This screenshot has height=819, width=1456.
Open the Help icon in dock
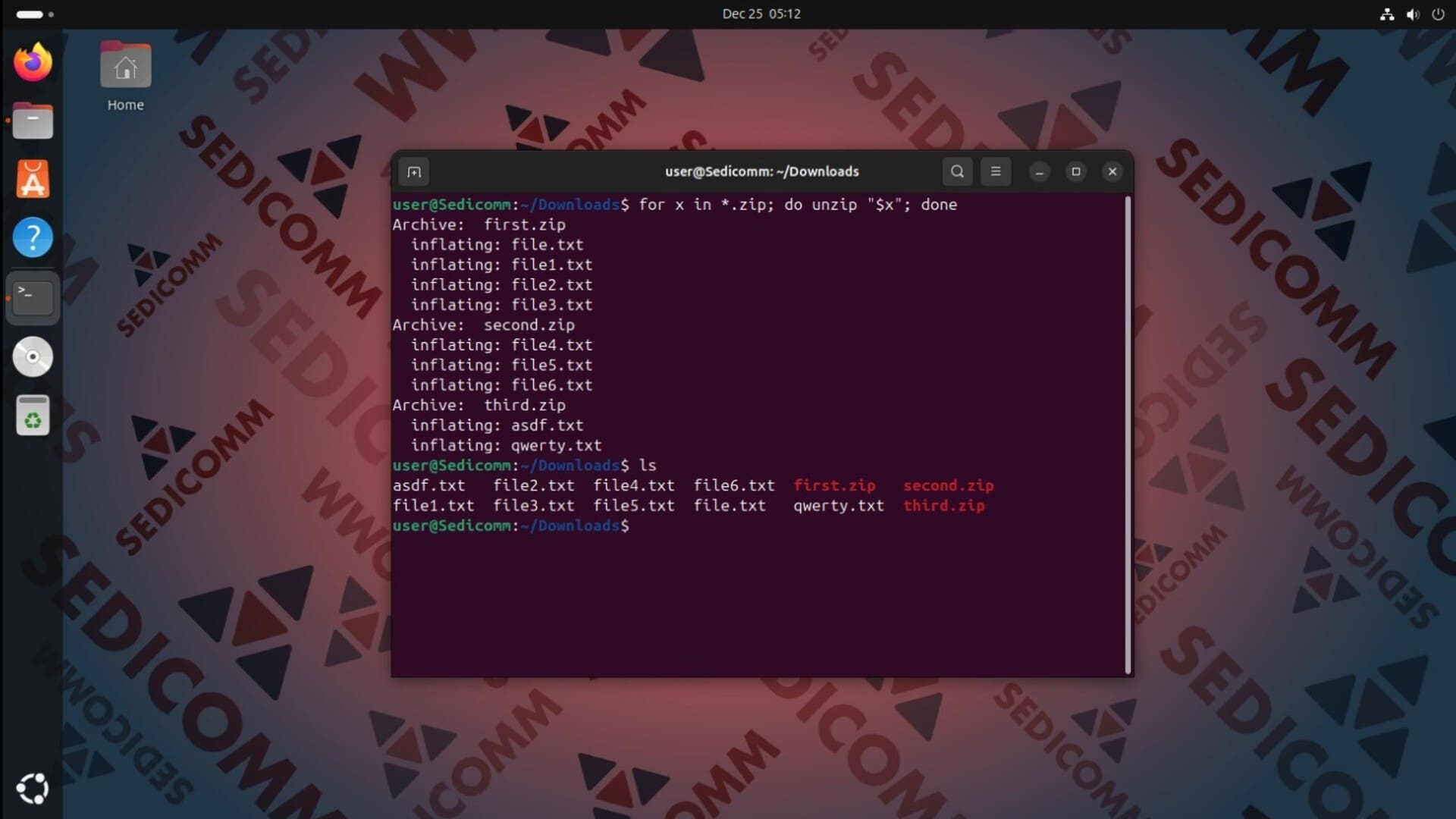click(x=33, y=238)
